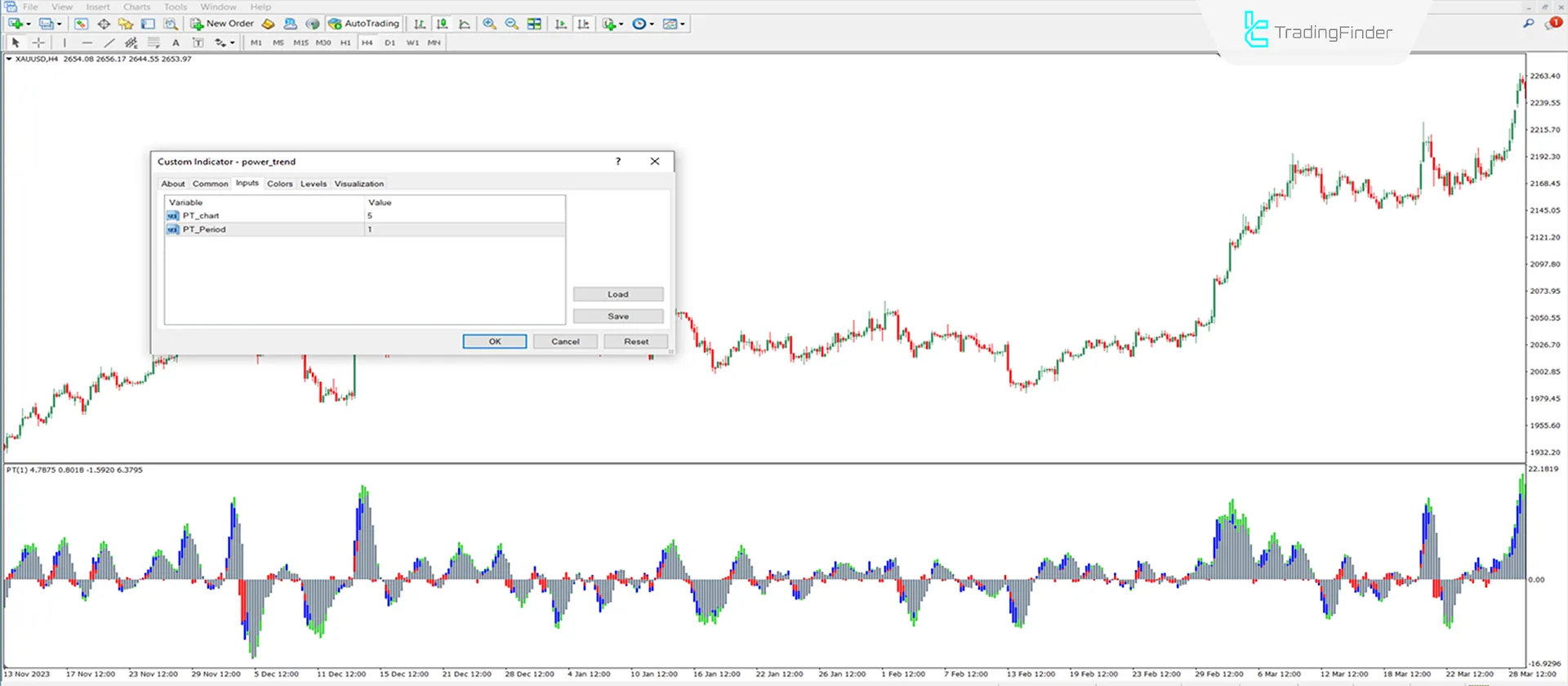Switch chart to candlesticks mode

[x=442, y=24]
